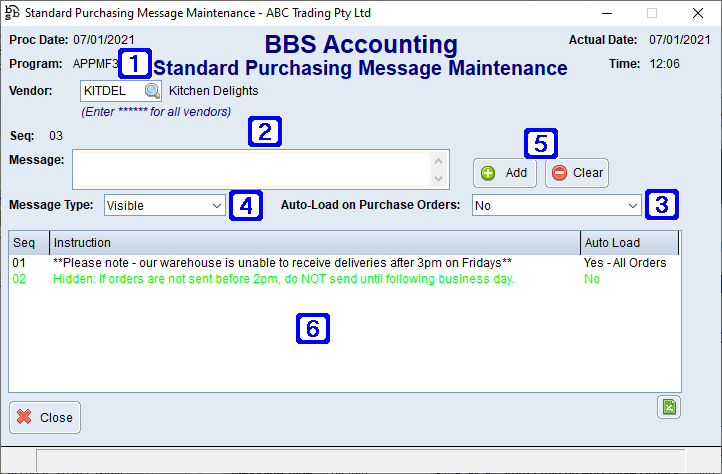Click the Message box scroll down arrow

439,178
